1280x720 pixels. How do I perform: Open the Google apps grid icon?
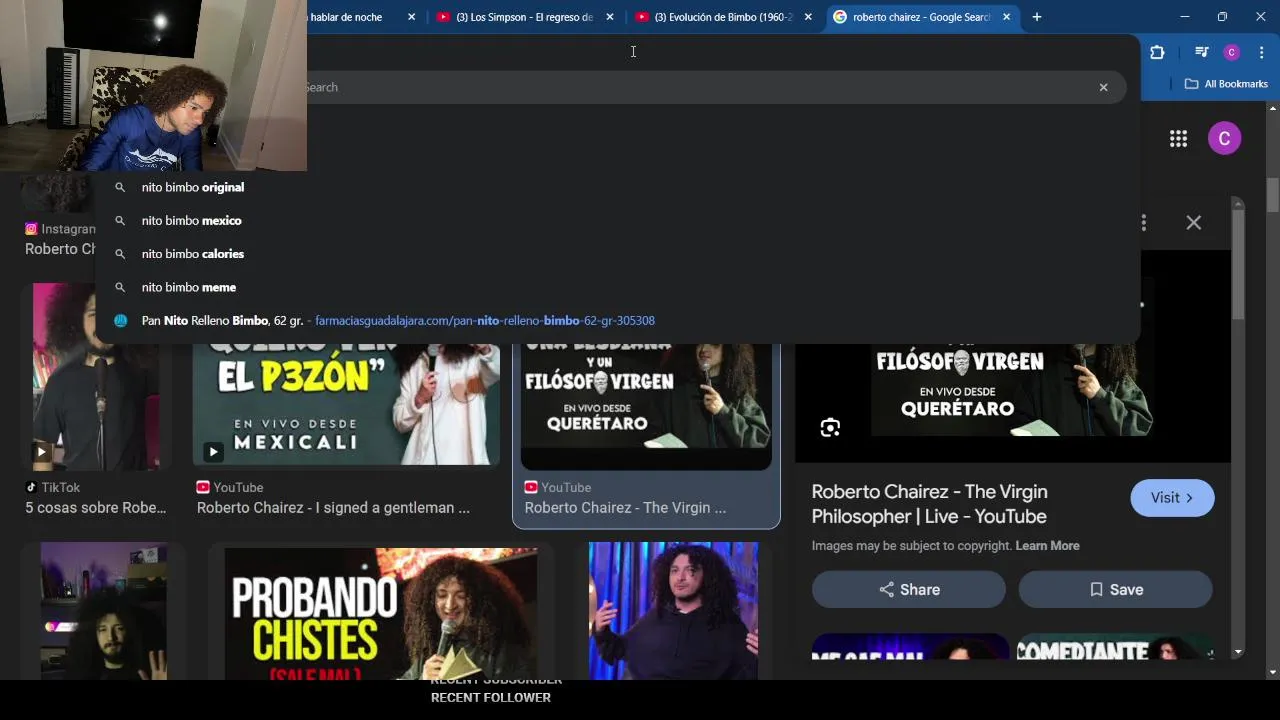point(1178,139)
